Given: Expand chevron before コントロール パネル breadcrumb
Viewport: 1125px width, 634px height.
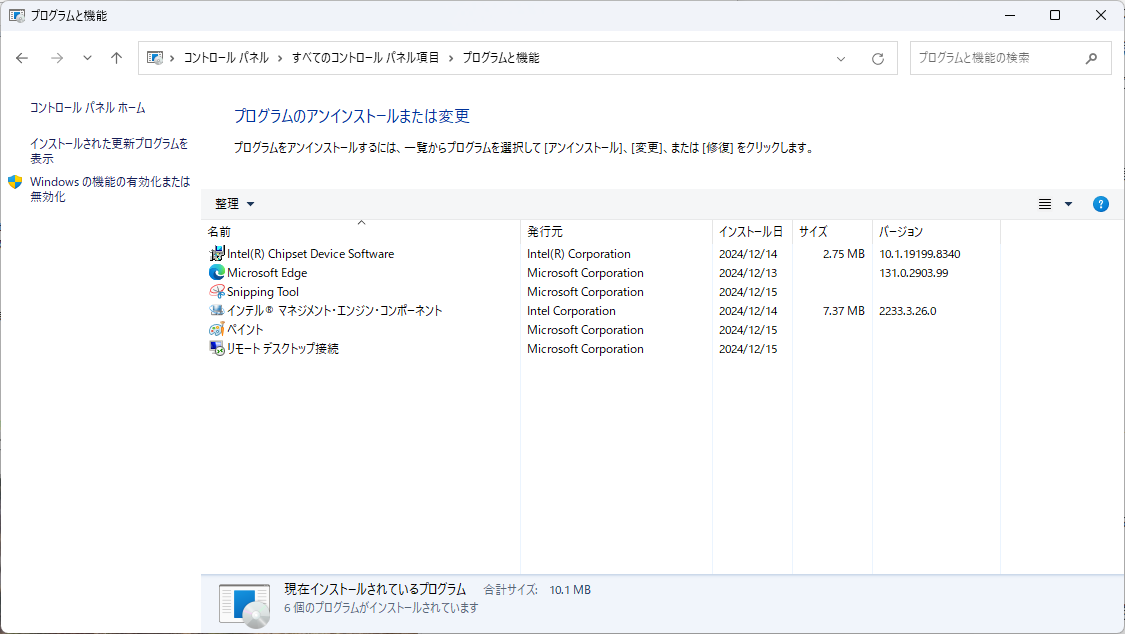Looking at the screenshot, I should pos(172,58).
